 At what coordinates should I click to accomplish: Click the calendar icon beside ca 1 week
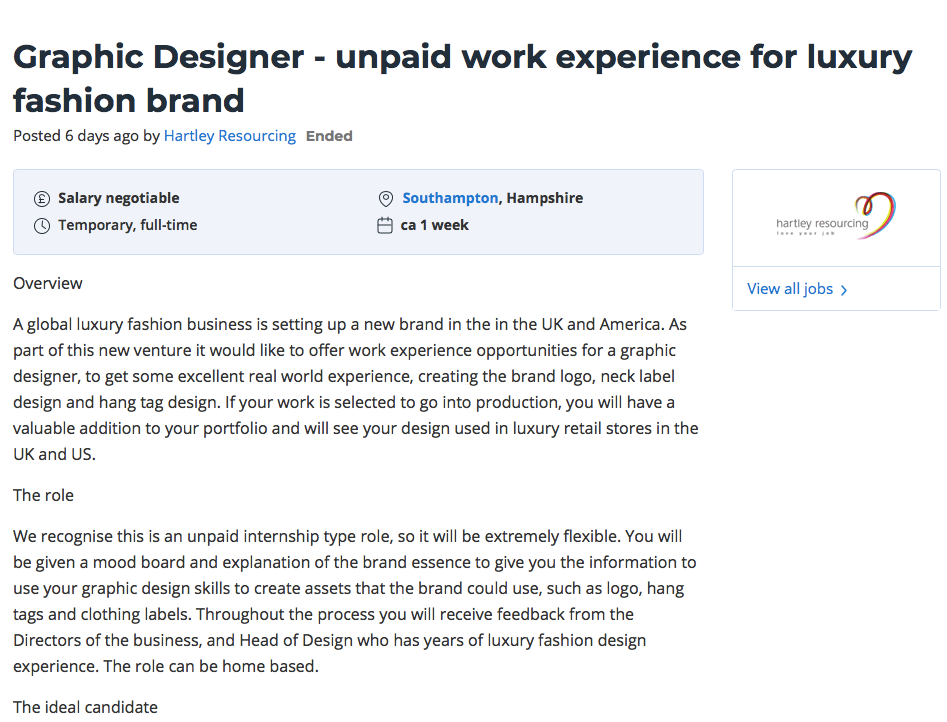coord(385,226)
